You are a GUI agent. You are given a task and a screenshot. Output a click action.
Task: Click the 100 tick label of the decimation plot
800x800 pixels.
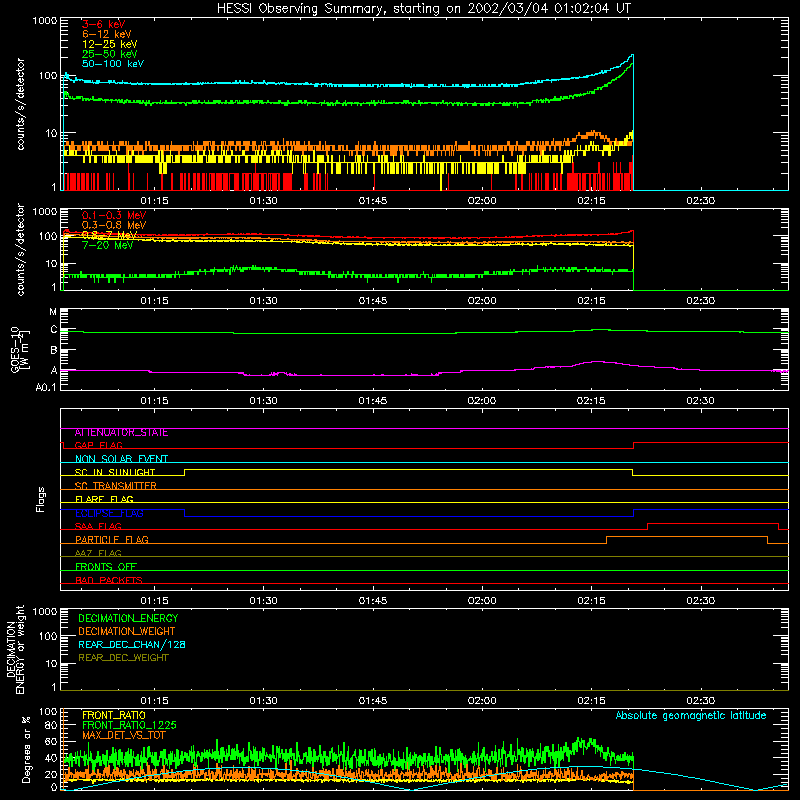pyautogui.click(x=48, y=637)
